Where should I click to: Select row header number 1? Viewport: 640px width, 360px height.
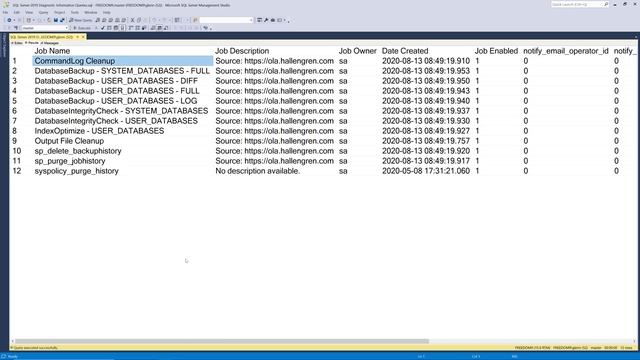tap(21, 61)
